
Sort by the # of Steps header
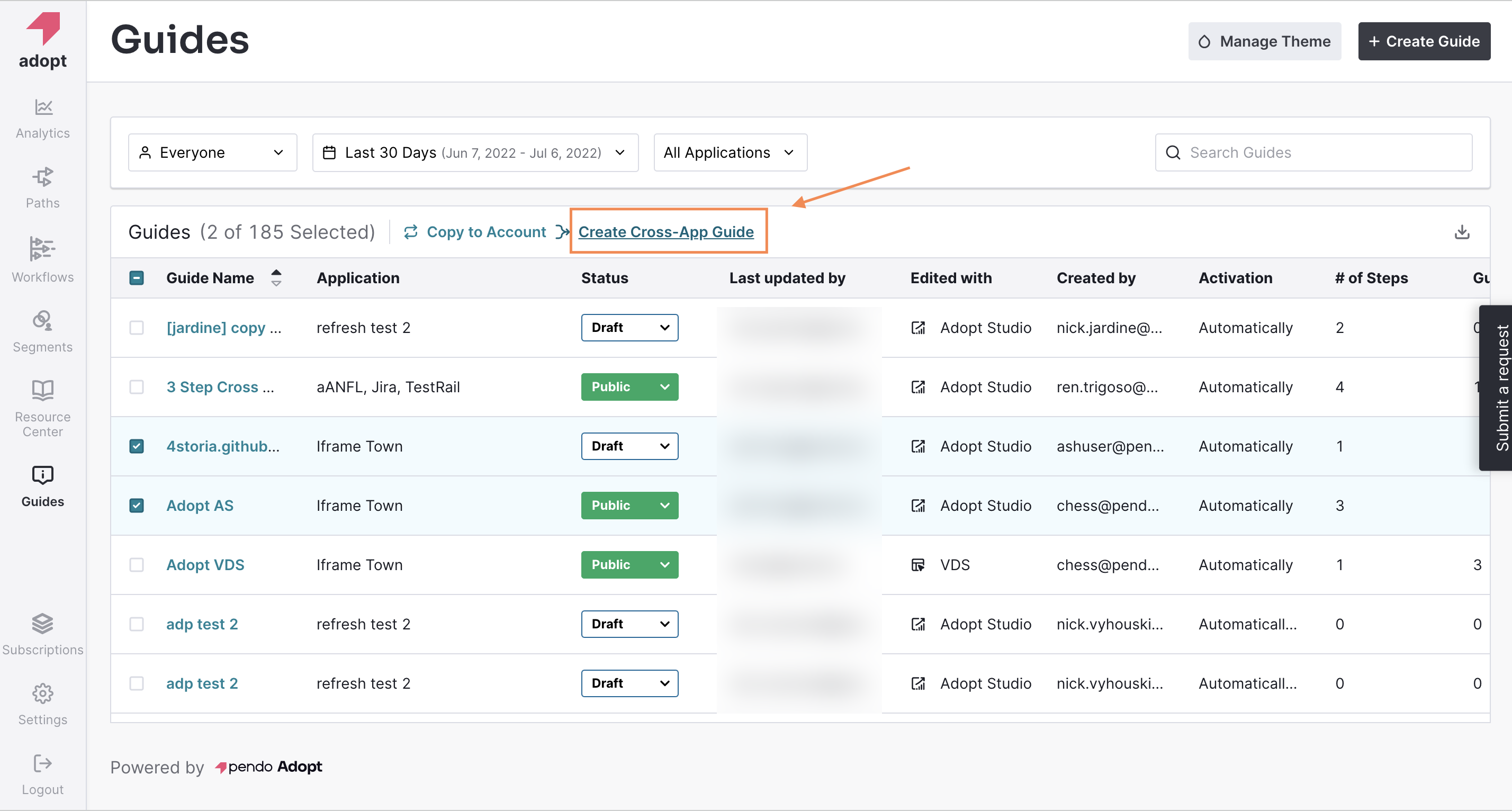[x=1371, y=277]
